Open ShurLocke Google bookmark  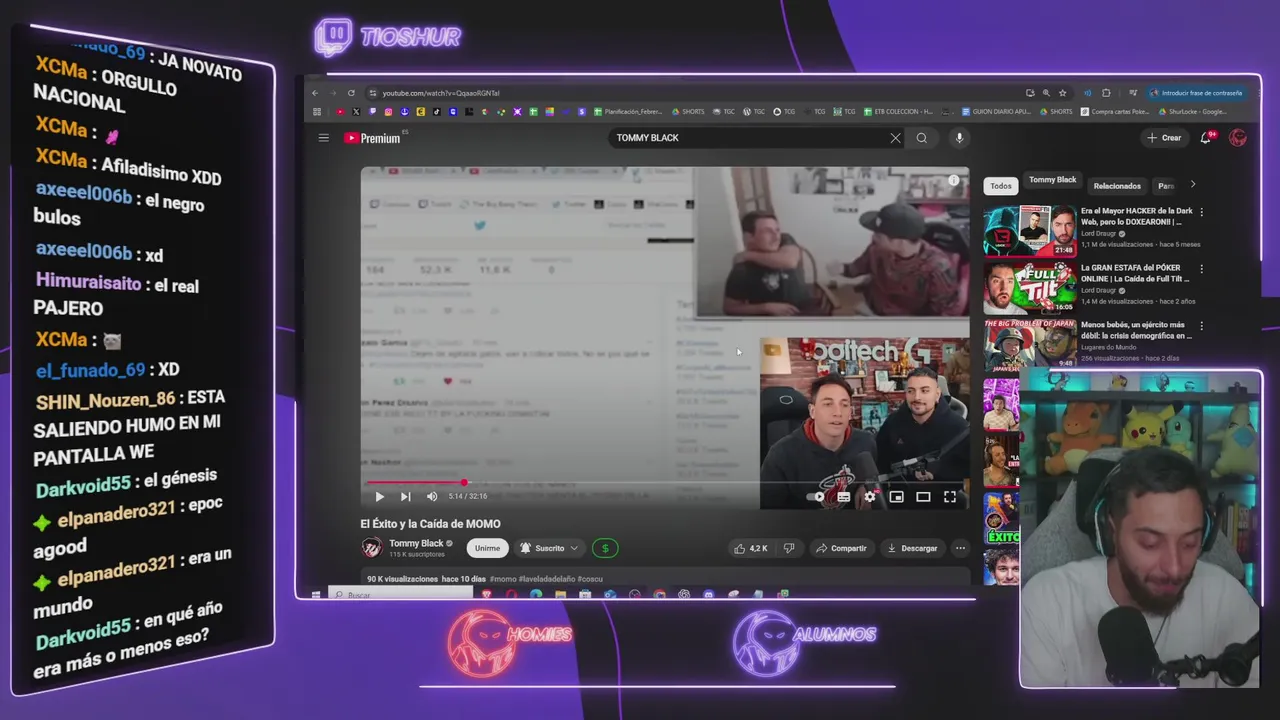[1192, 112]
